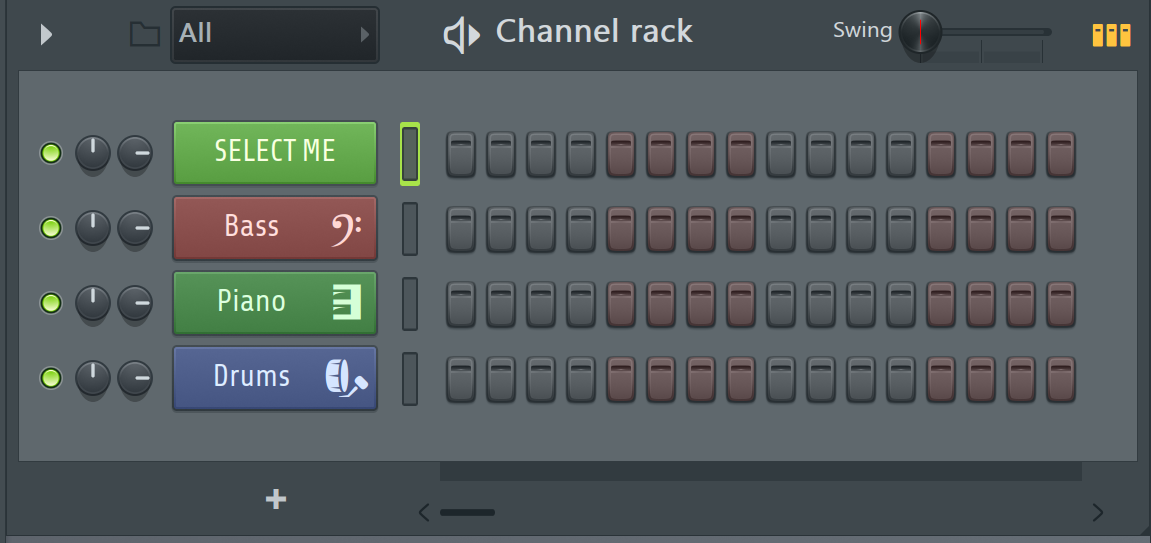Open the All channel filter dropdown

275,34
